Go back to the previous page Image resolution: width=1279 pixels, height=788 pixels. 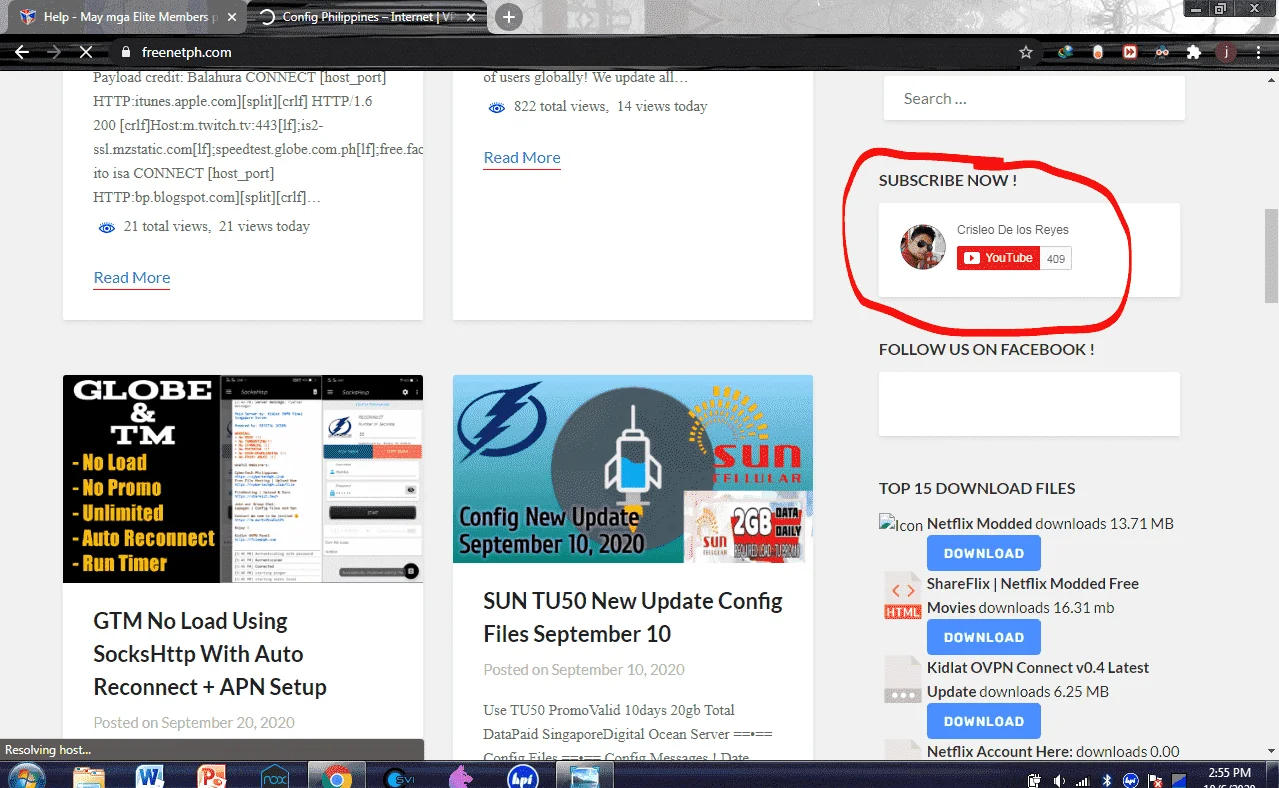click(22, 52)
